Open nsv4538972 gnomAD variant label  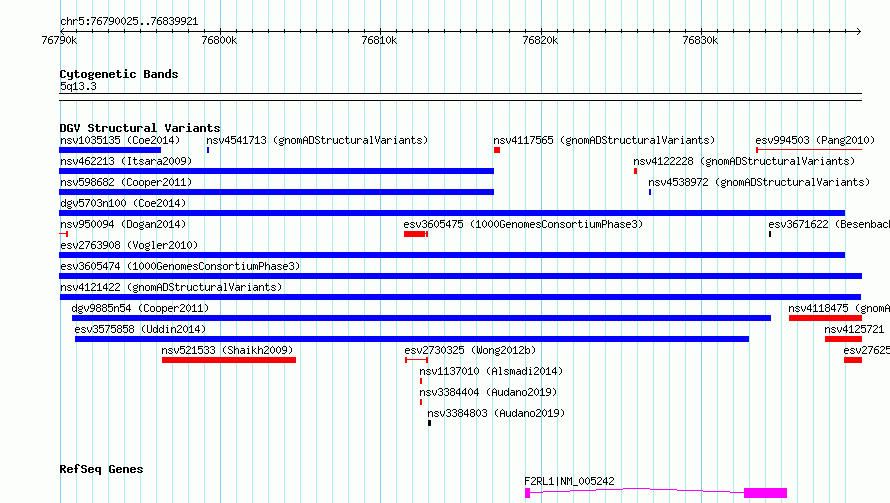pos(759,182)
